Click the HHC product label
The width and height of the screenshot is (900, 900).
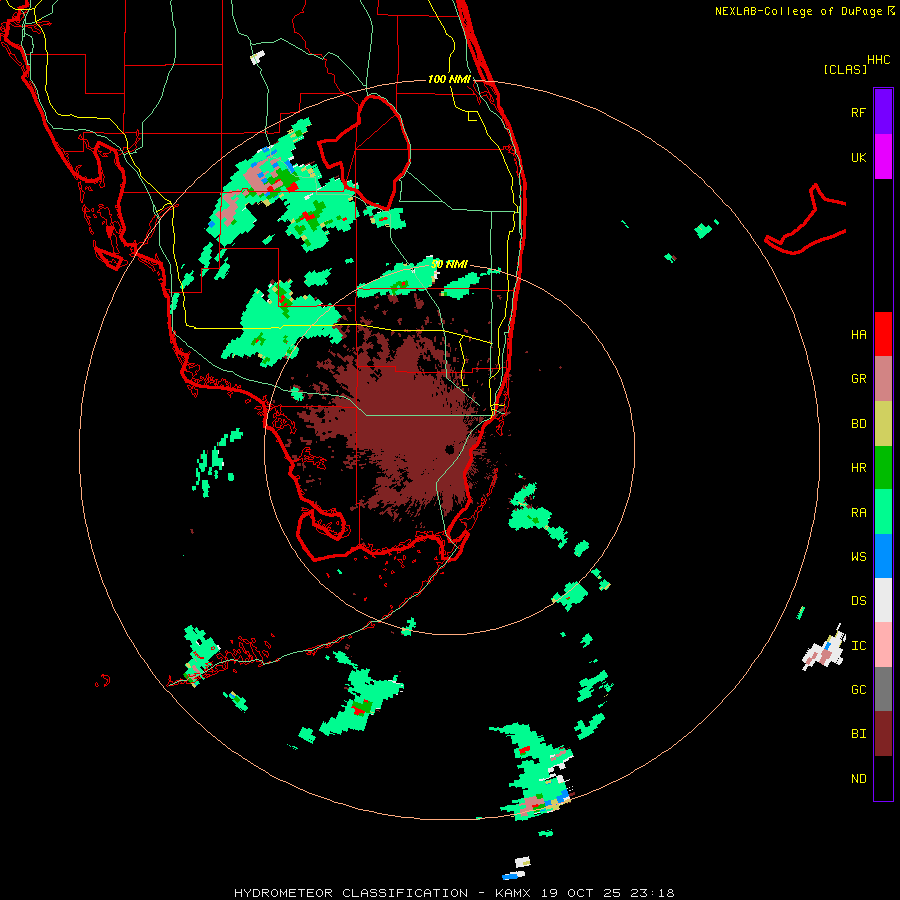click(x=879, y=60)
